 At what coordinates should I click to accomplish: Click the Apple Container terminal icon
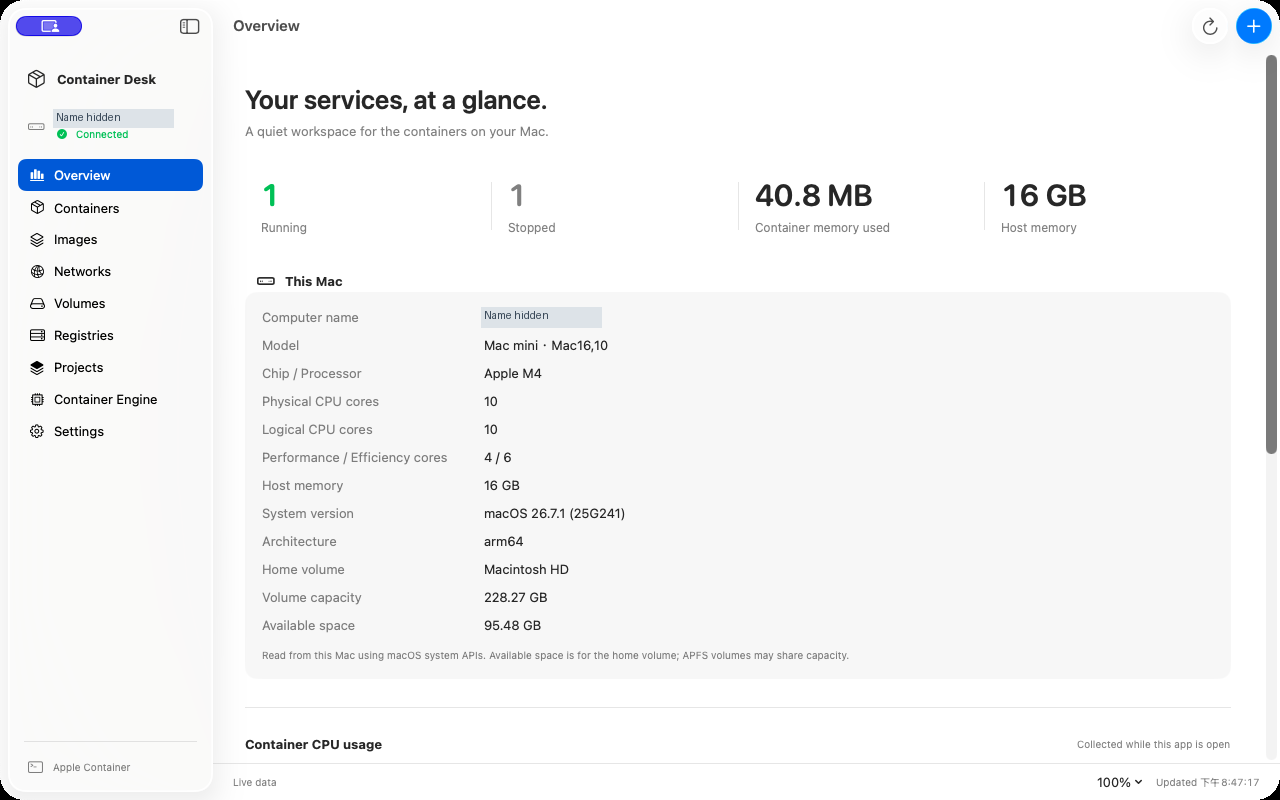pyautogui.click(x=35, y=767)
